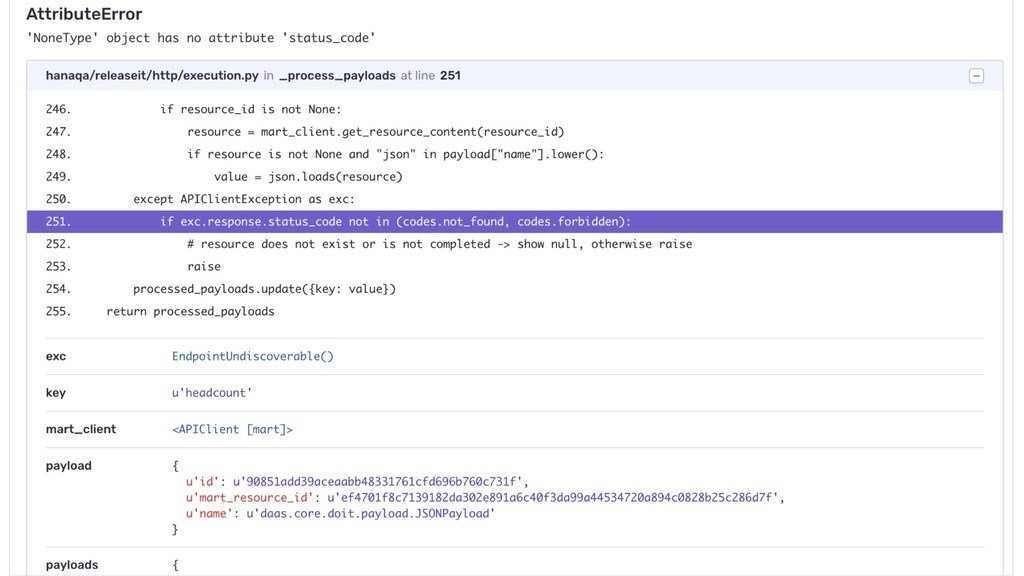
Task: Select highlighted line 251 of code
Action: (515, 221)
